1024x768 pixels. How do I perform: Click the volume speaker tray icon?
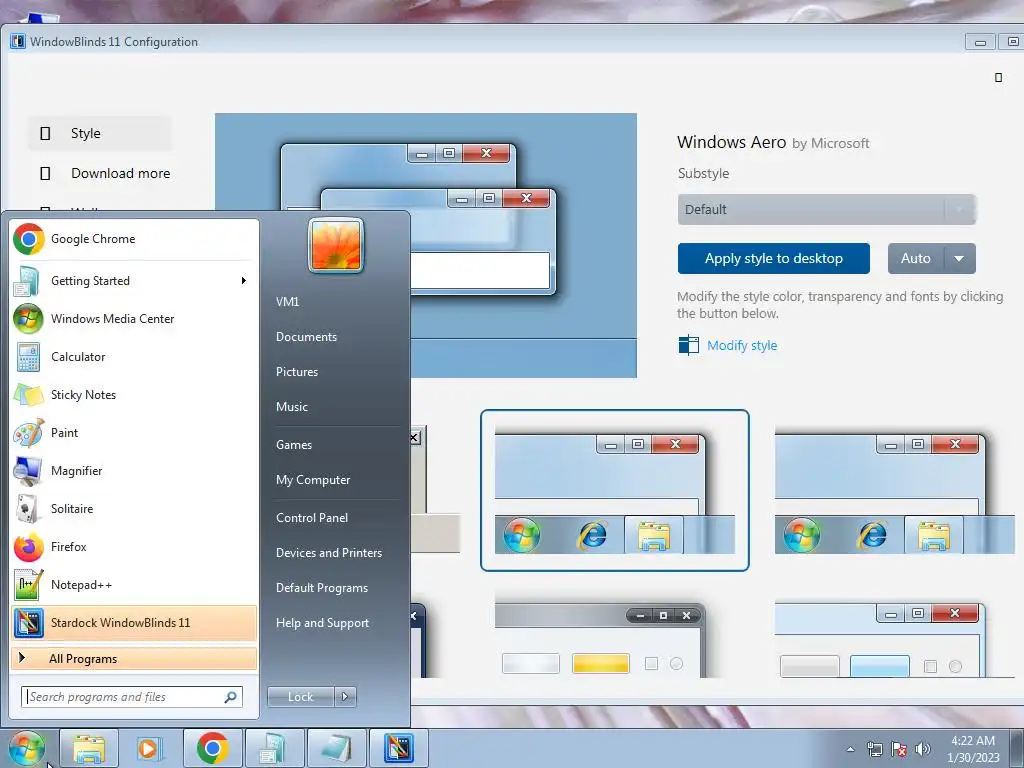pyautogui.click(x=922, y=749)
